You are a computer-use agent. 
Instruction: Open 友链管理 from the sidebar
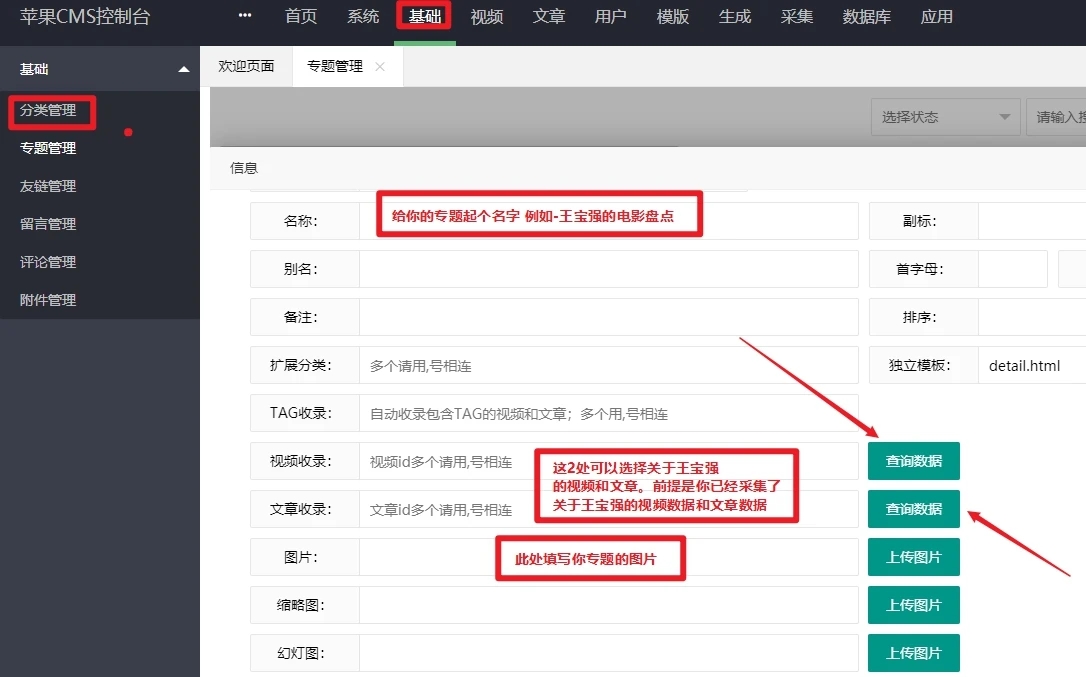coord(48,186)
